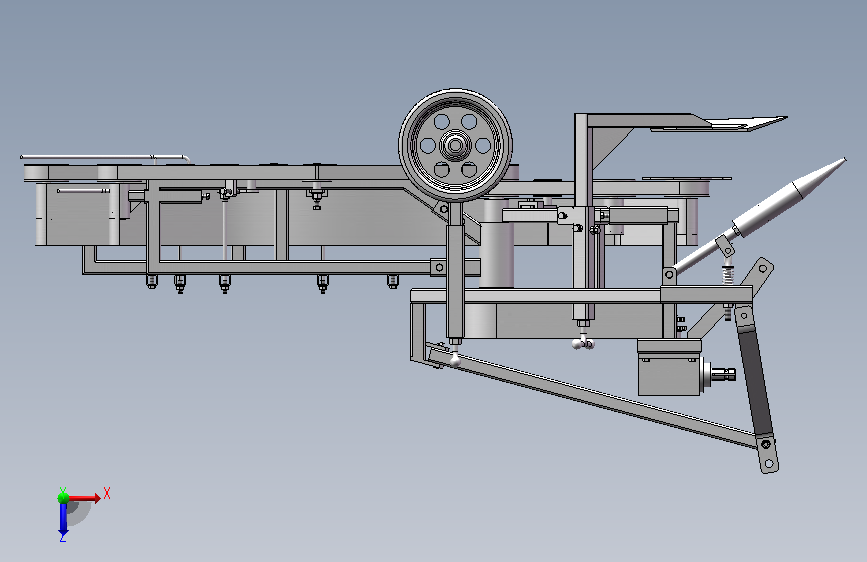Select the motor box below the frame

coord(670,367)
